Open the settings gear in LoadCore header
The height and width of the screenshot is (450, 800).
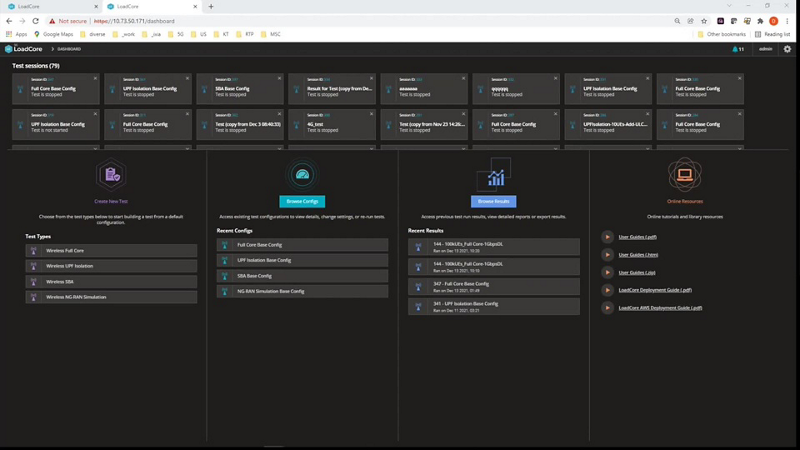(787, 49)
